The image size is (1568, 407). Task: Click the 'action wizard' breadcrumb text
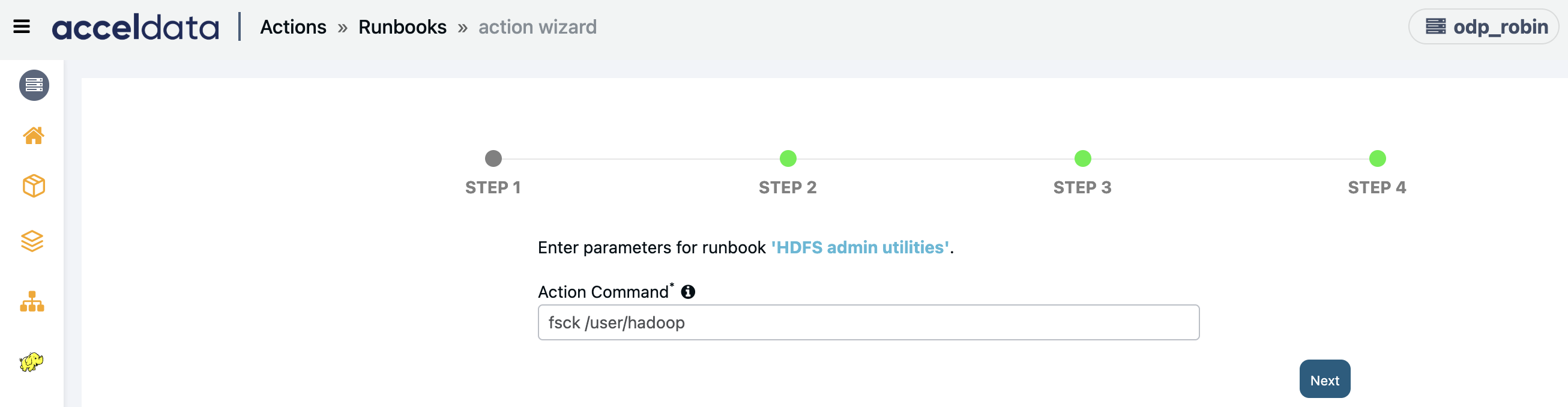pyautogui.click(x=537, y=27)
